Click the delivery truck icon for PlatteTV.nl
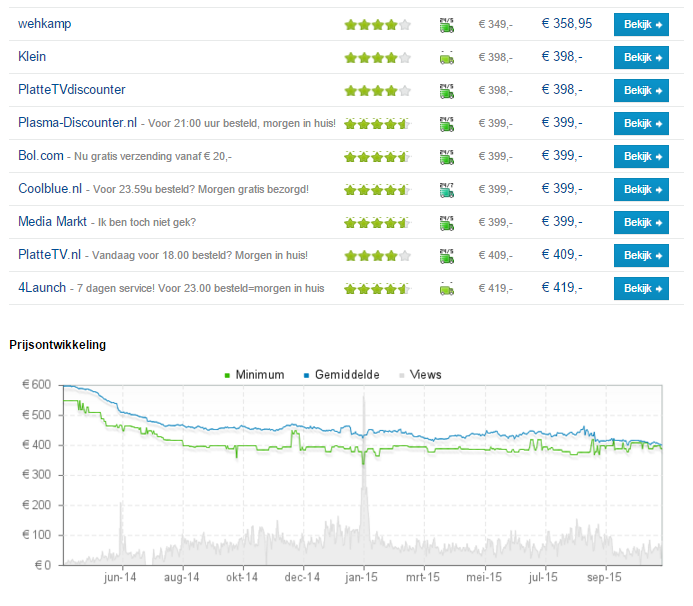The height and width of the screenshot is (606, 693). tap(447, 256)
